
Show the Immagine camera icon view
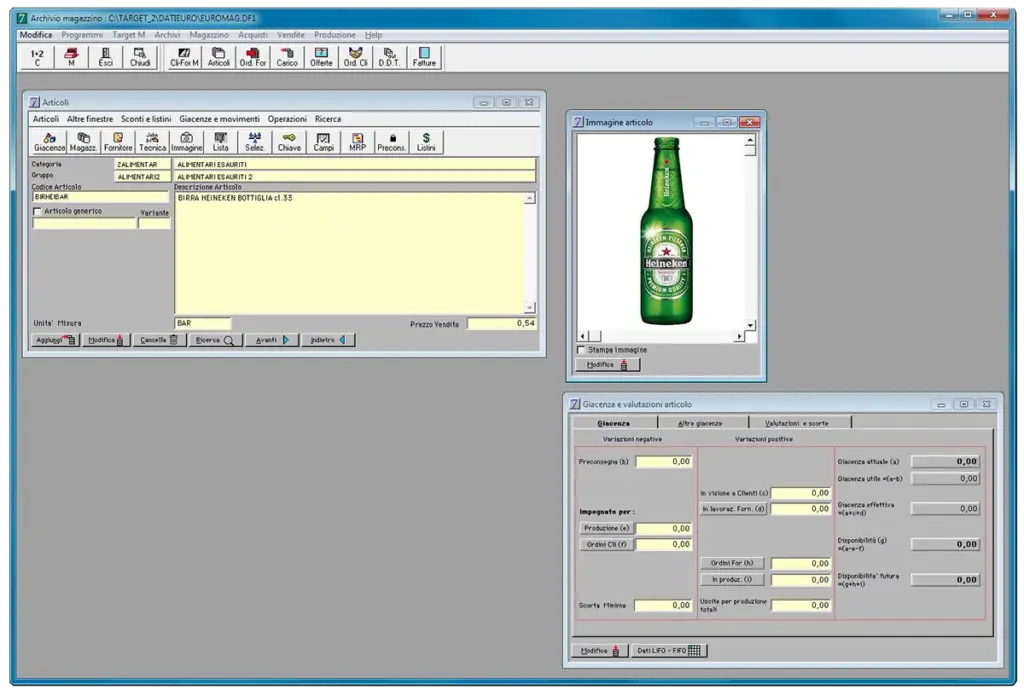tap(187, 142)
